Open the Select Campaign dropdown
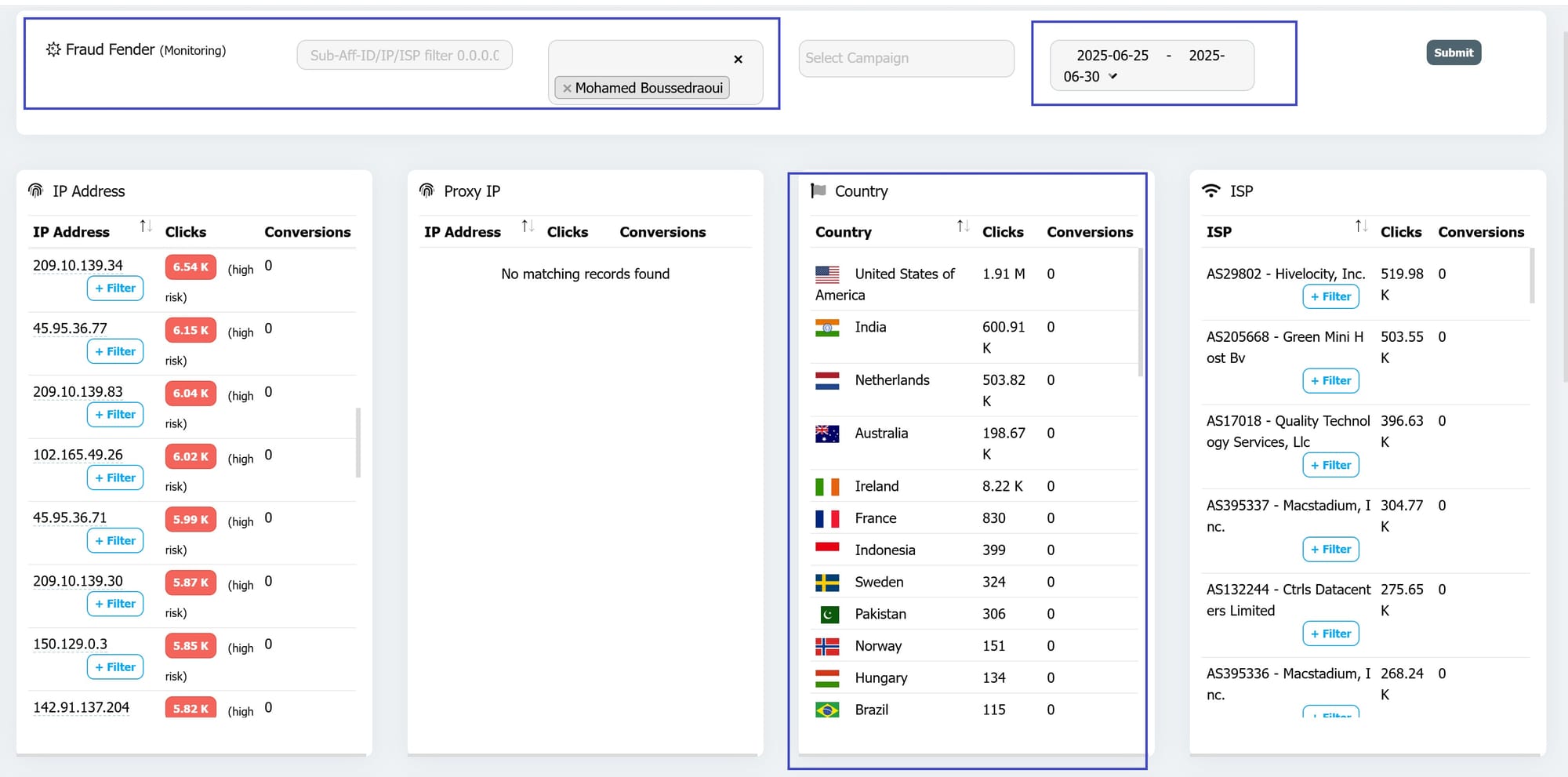The height and width of the screenshot is (777, 1568). point(906,58)
